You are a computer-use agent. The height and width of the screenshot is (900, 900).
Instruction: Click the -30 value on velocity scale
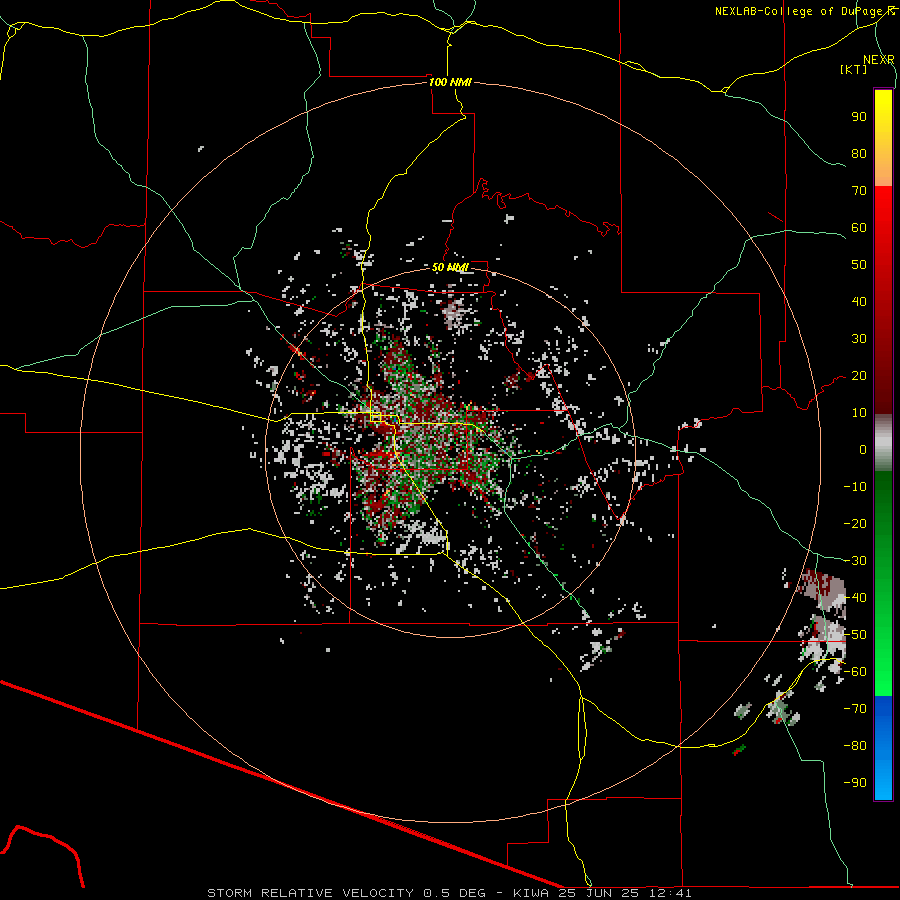pyautogui.click(x=855, y=561)
